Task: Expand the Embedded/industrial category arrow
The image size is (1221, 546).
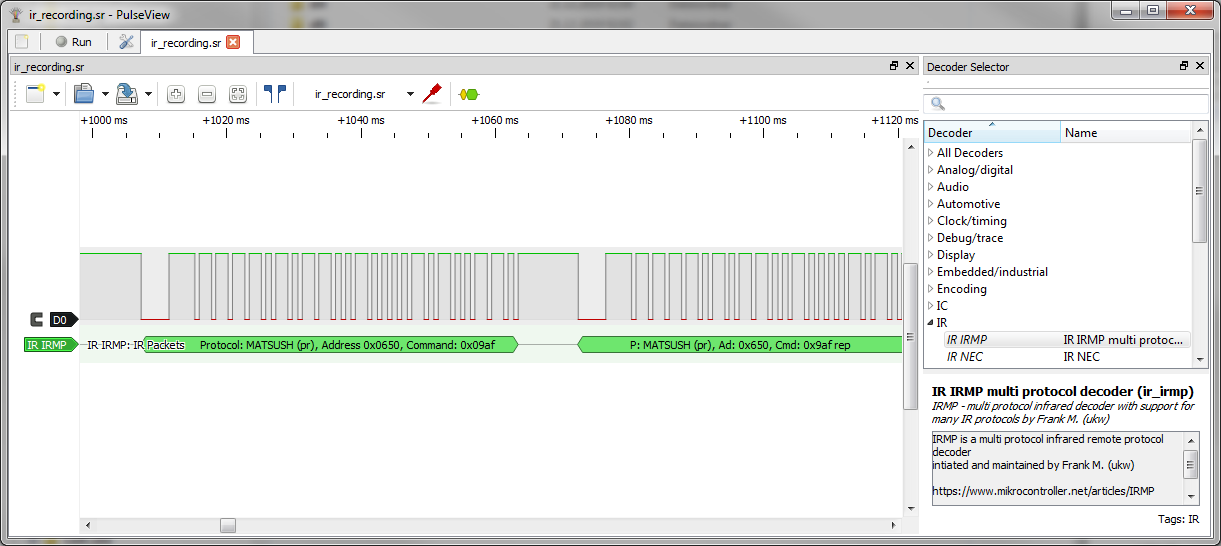Action: 931,272
